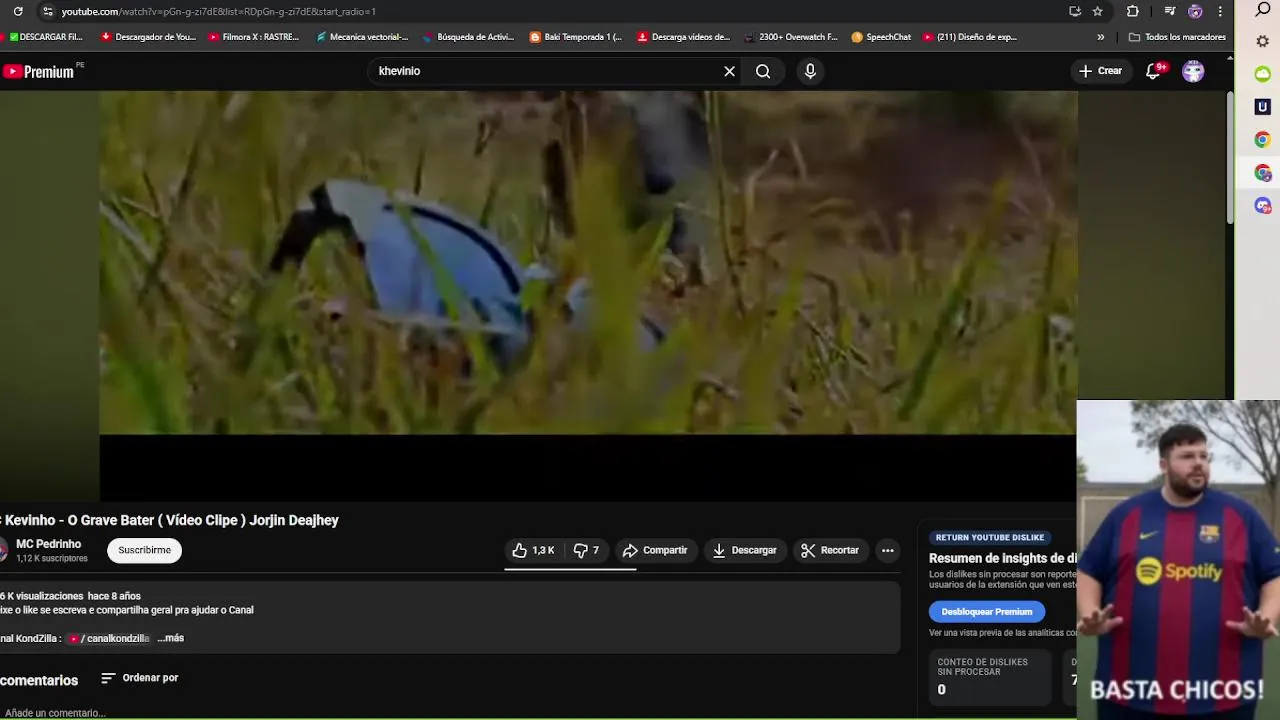Open Todos los marcadores folder
The width and height of the screenshot is (1280, 720).
coord(1177,37)
